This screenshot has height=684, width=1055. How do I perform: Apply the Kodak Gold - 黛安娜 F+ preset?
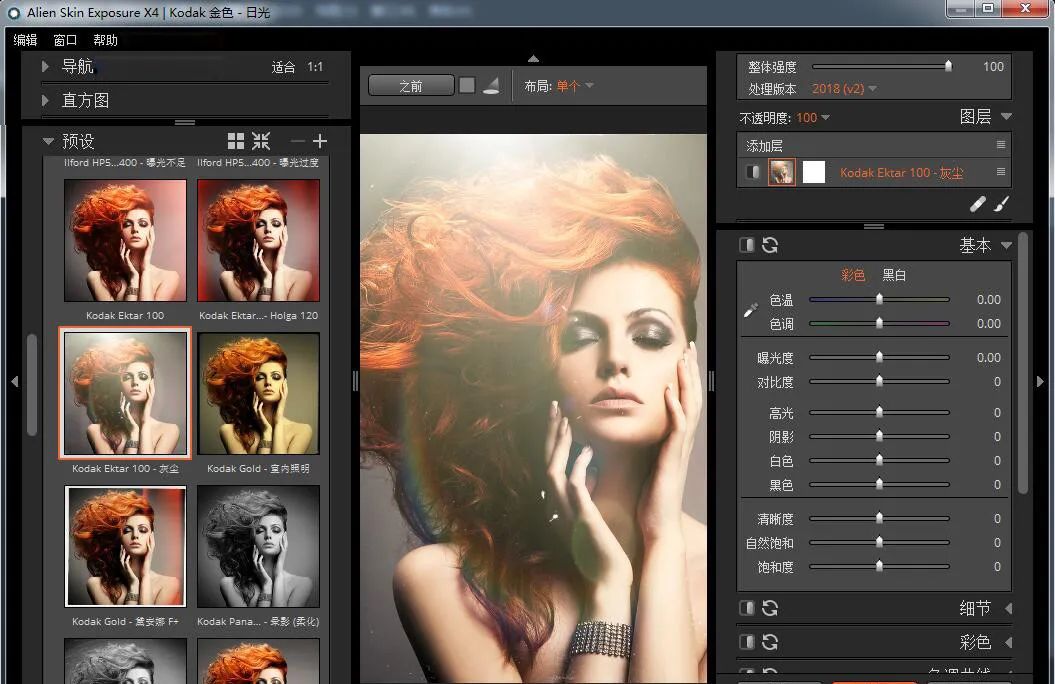pos(125,546)
